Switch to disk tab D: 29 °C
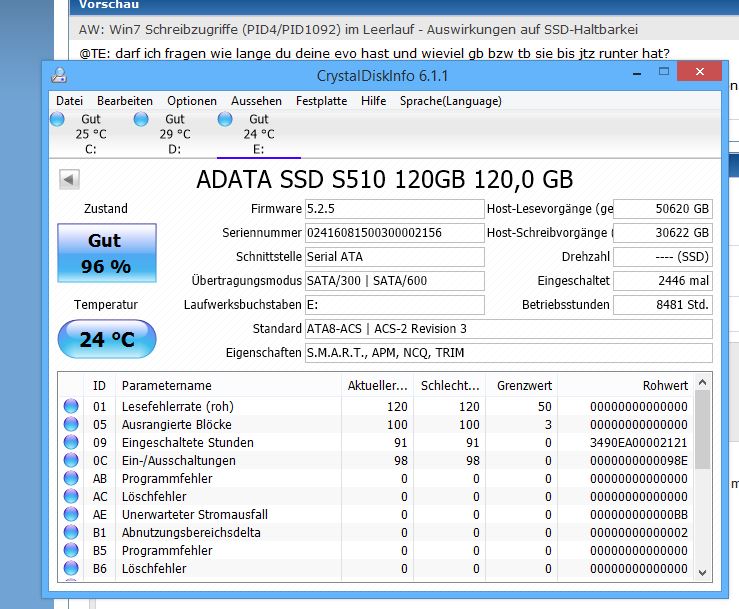Image resolution: width=739 pixels, height=609 pixels. point(175,134)
